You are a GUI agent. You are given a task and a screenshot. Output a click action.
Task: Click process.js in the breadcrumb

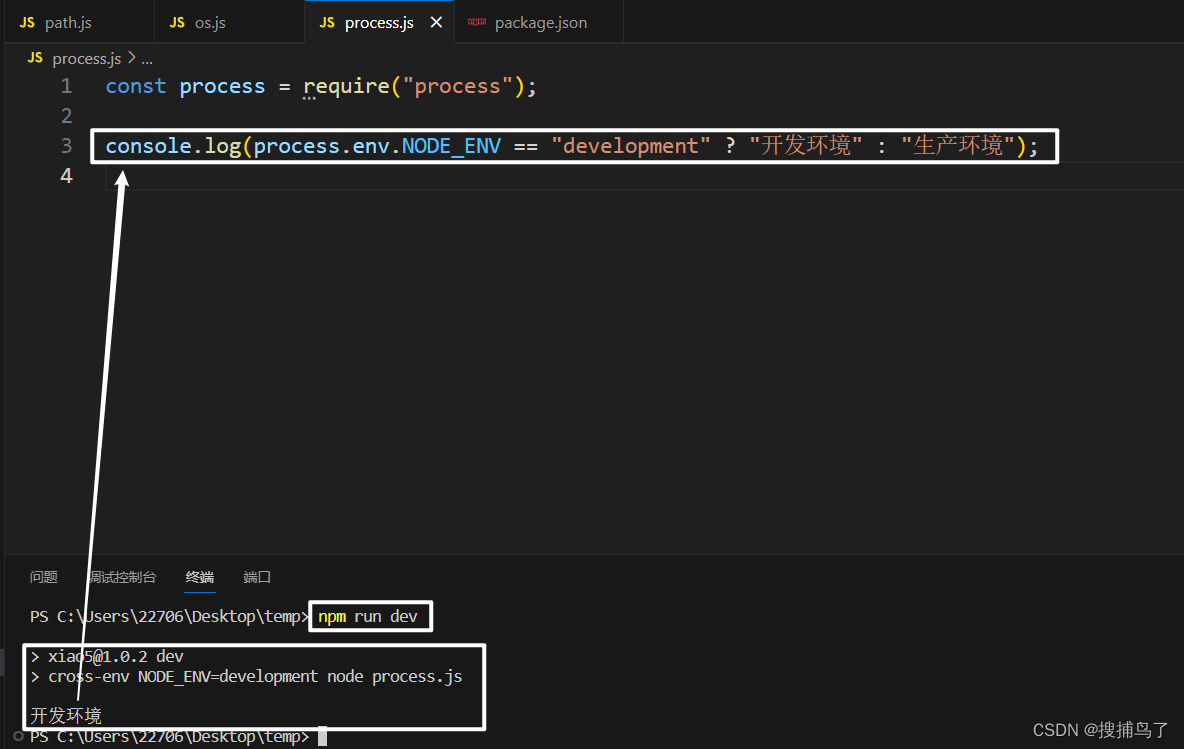tap(86, 58)
